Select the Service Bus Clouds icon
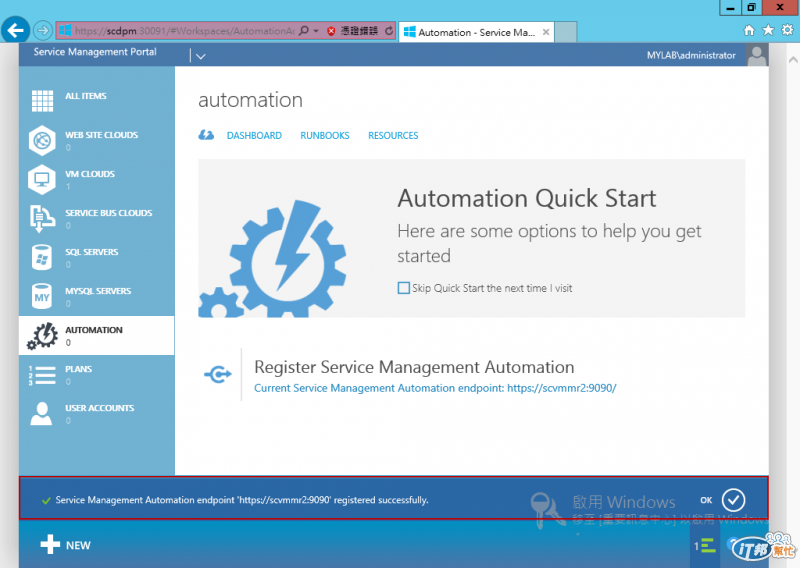This screenshot has width=800, height=568. [42, 218]
